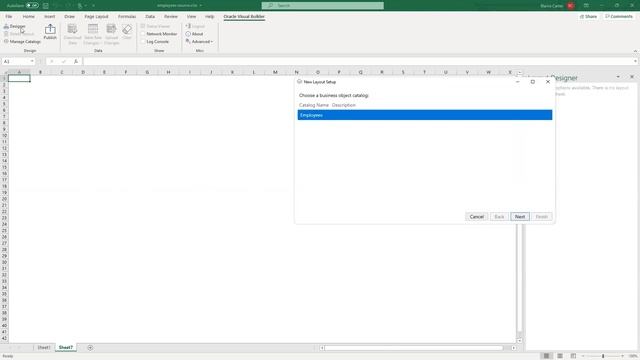640x360 pixels.
Task: Open the Name Box dropdown arrow
Action: [x=32, y=61]
